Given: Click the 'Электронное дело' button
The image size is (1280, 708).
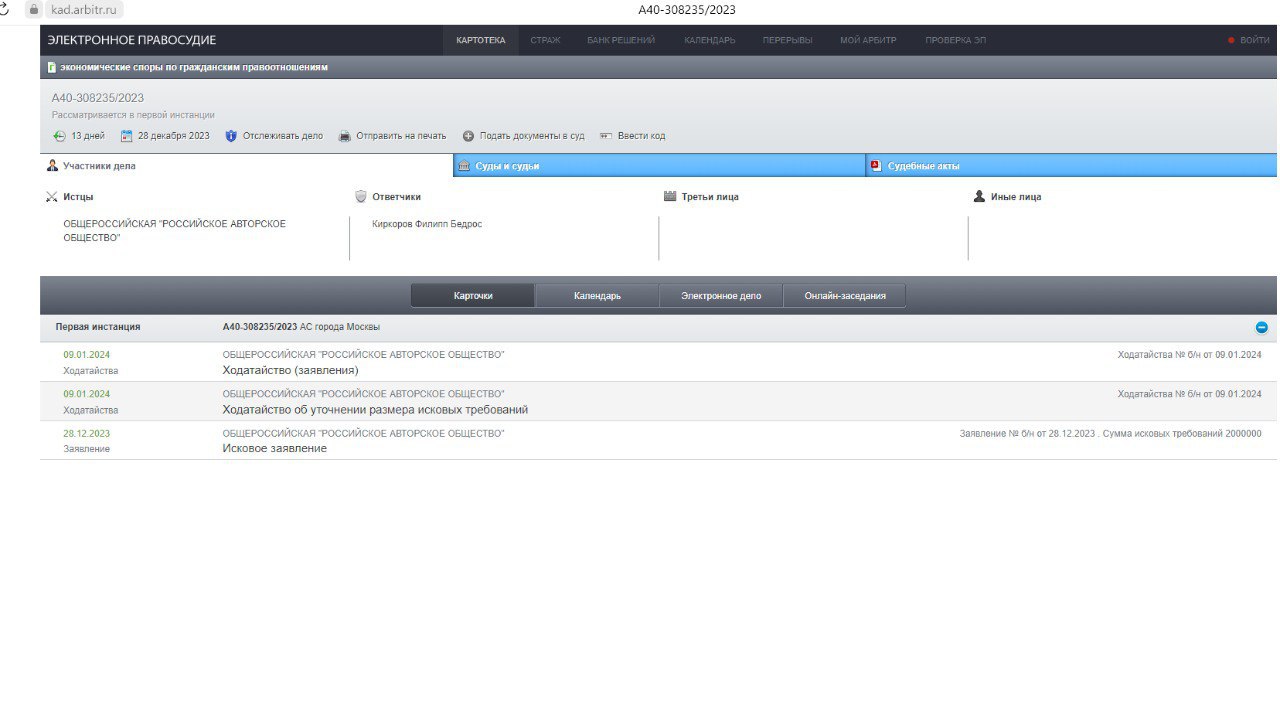Looking at the screenshot, I should [x=721, y=296].
